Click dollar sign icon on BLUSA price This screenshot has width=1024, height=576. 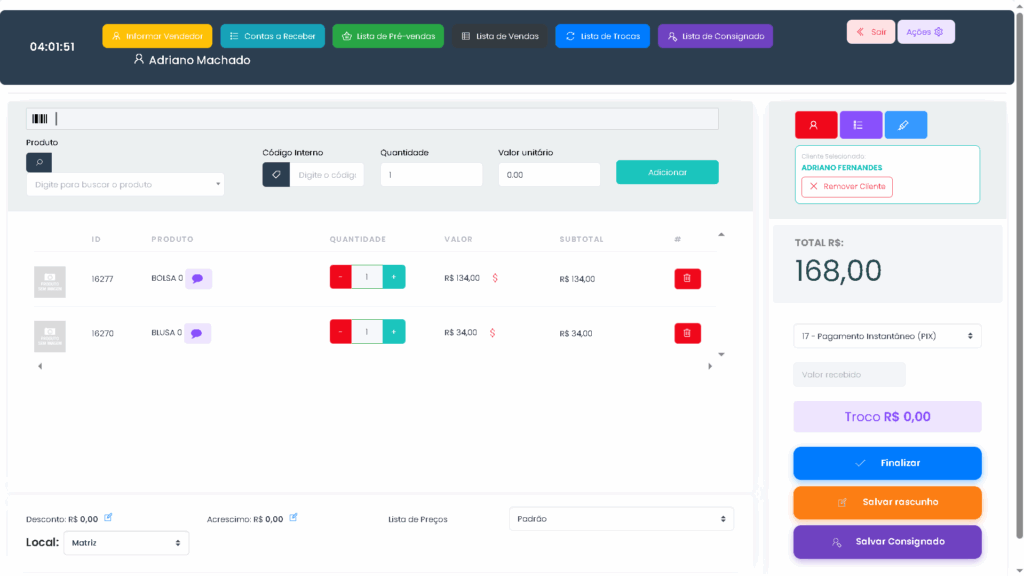coord(494,333)
